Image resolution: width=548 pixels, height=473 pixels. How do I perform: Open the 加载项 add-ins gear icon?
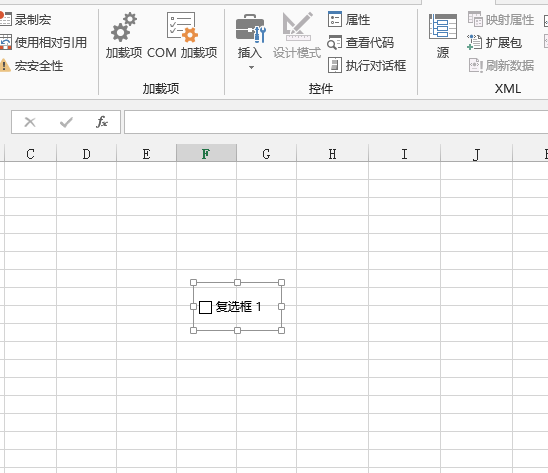click(124, 27)
